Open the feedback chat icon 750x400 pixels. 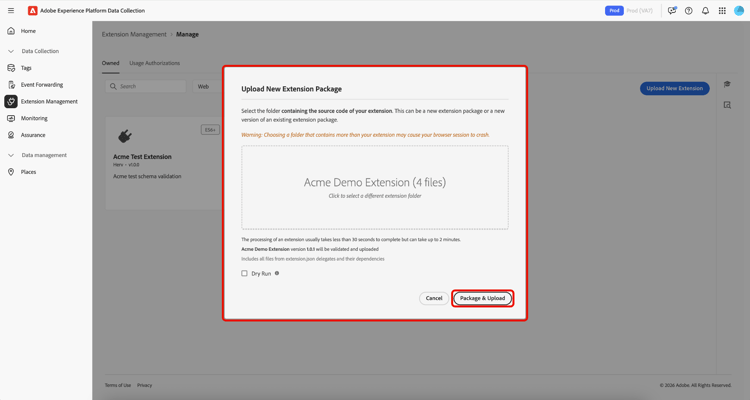672,11
